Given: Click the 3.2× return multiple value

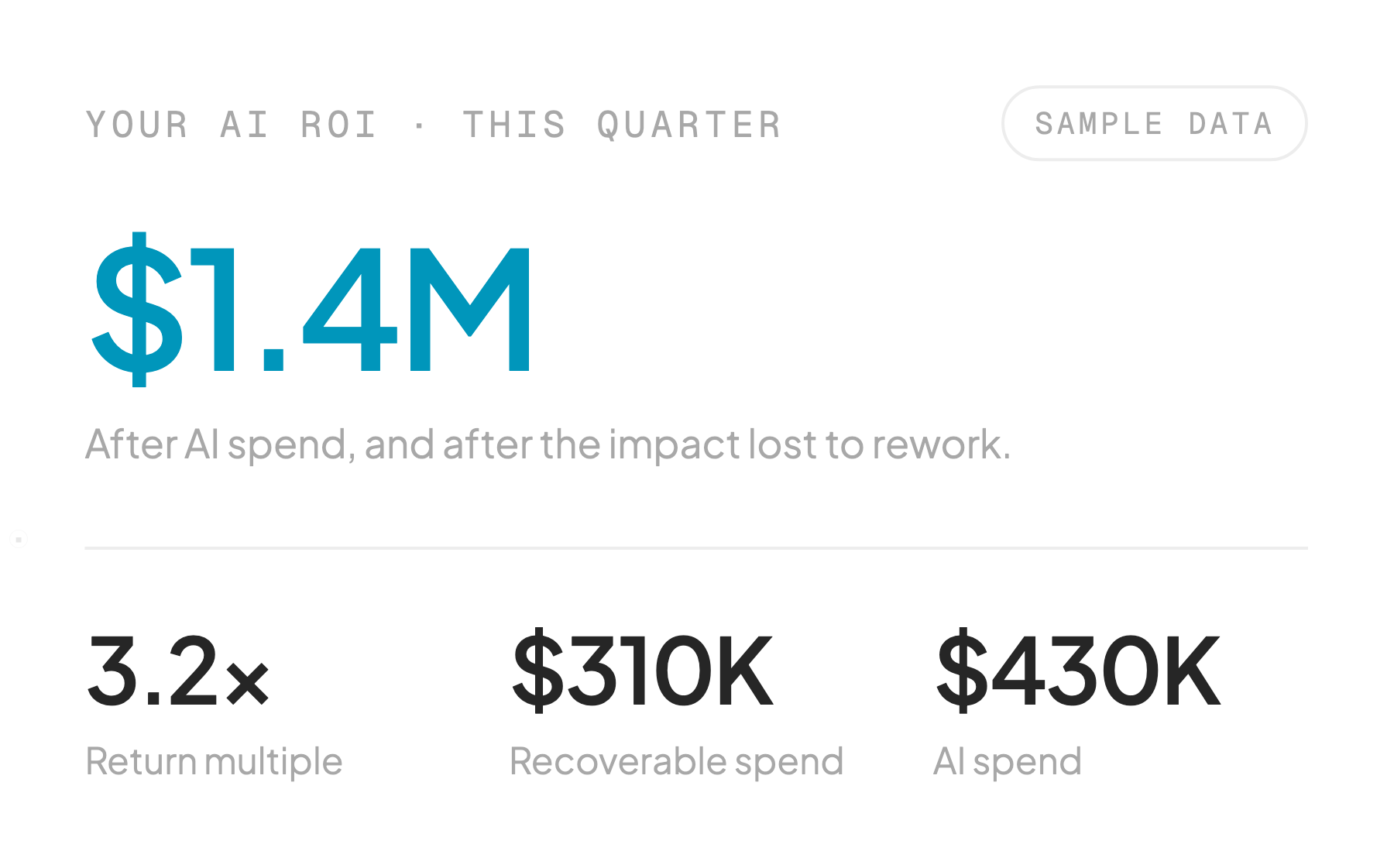Looking at the screenshot, I should coord(178,671).
